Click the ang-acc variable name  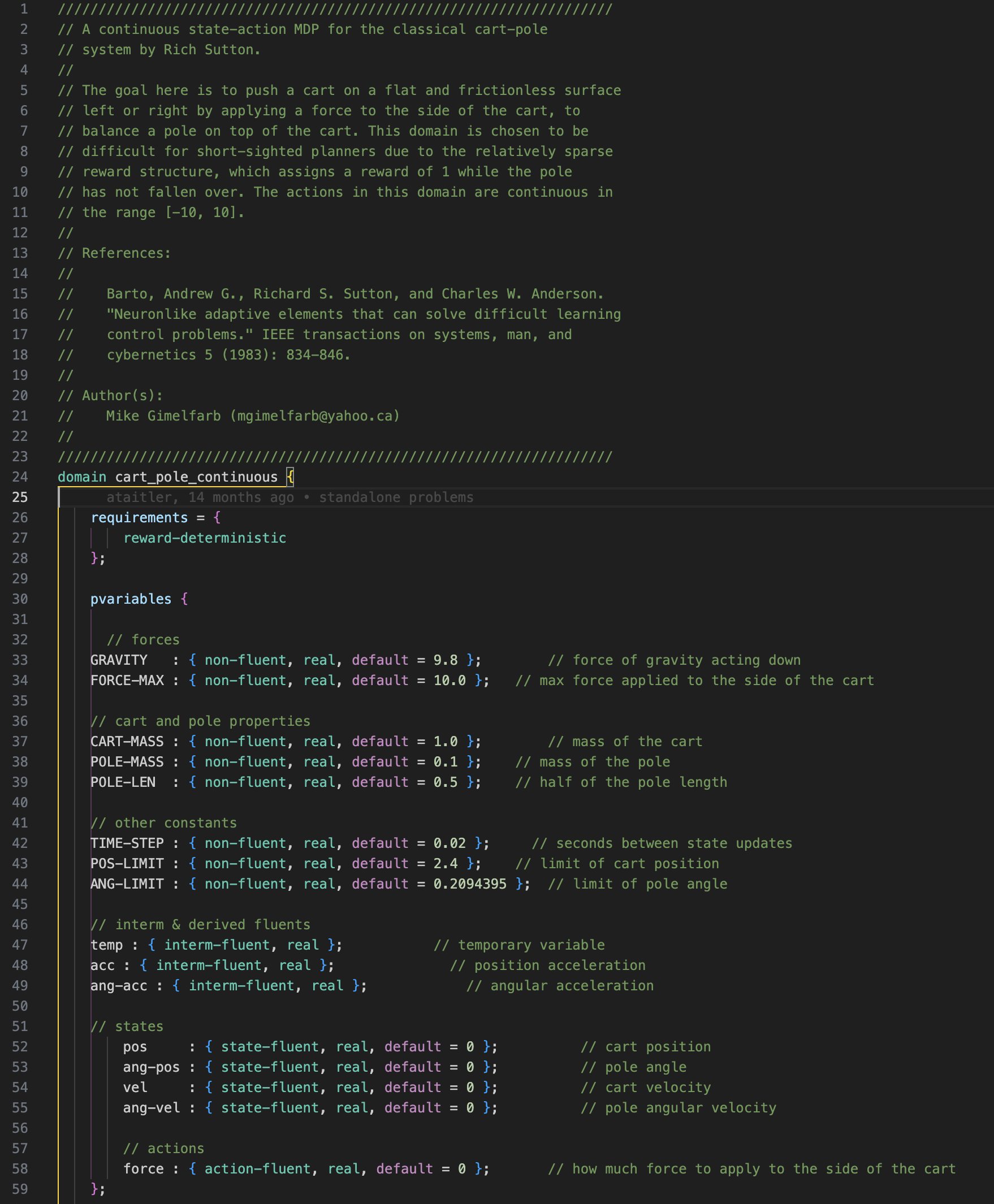tap(119, 985)
